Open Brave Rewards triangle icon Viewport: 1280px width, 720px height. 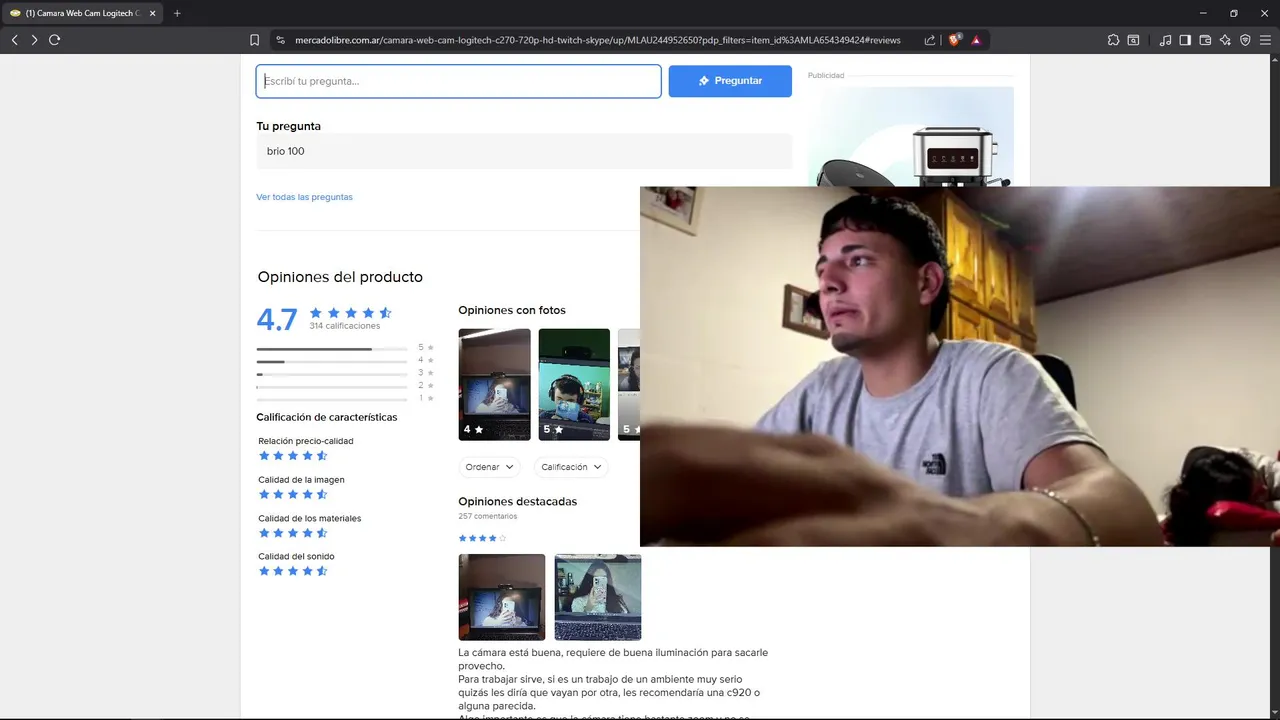(x=976, y=40)
